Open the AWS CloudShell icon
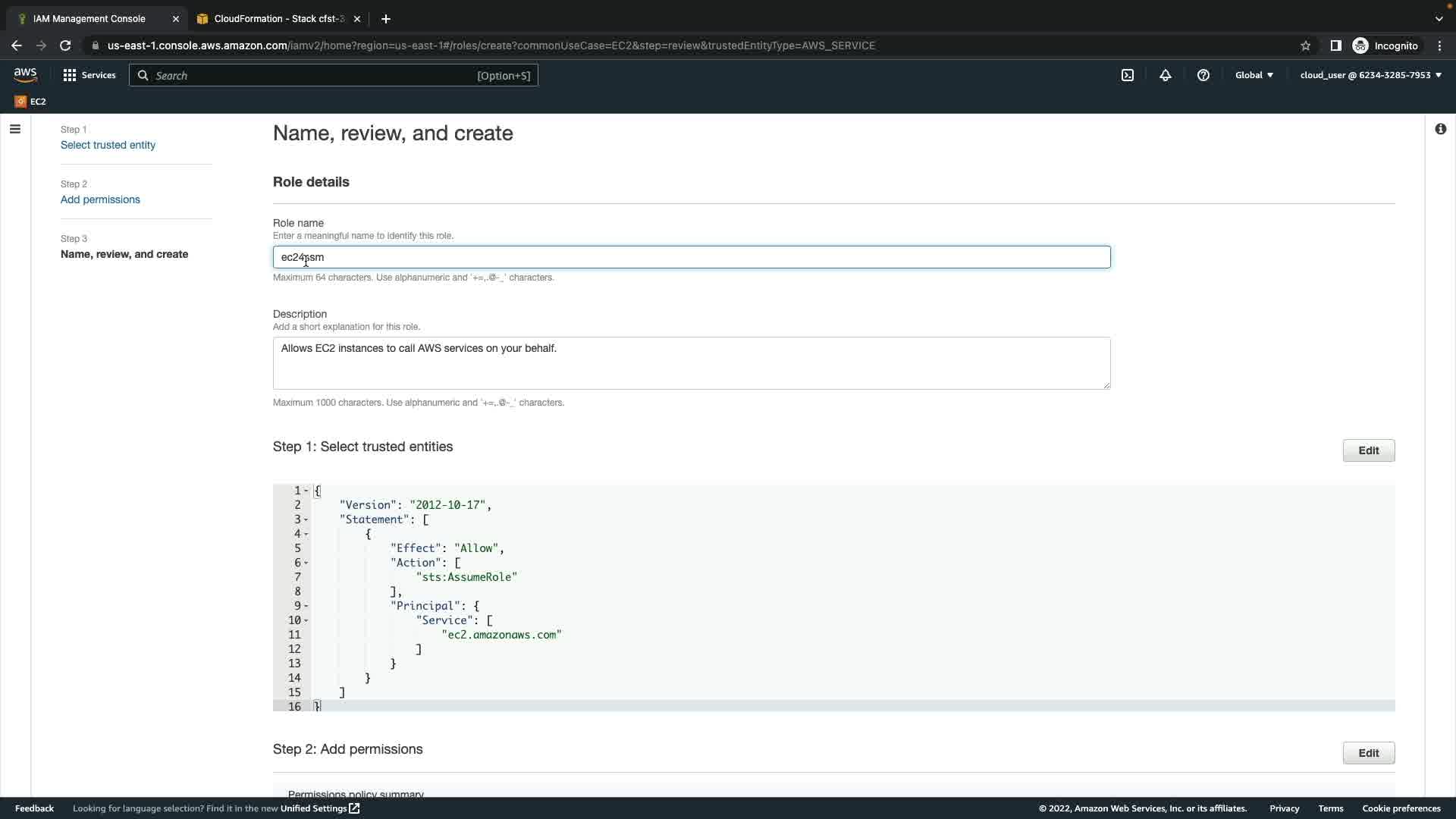 [1128, 75]
